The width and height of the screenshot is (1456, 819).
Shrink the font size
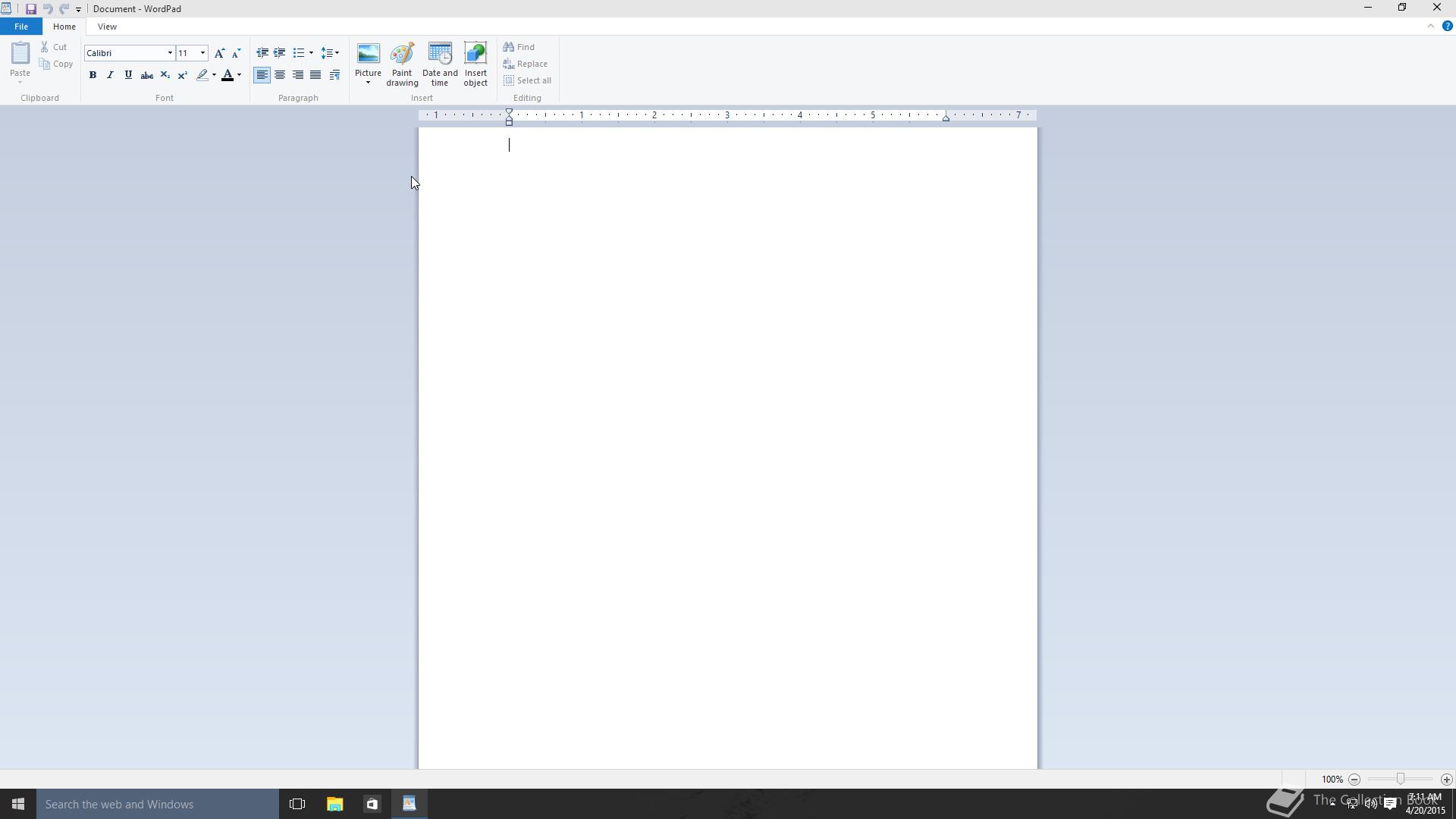point(236,53)
